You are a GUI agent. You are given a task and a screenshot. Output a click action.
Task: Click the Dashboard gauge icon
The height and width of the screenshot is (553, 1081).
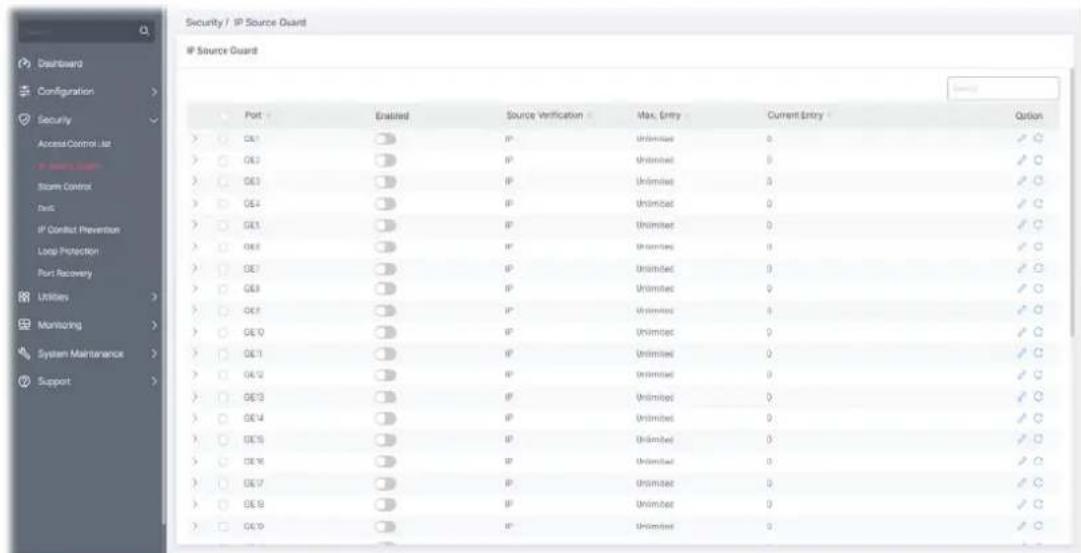(24, 63)
